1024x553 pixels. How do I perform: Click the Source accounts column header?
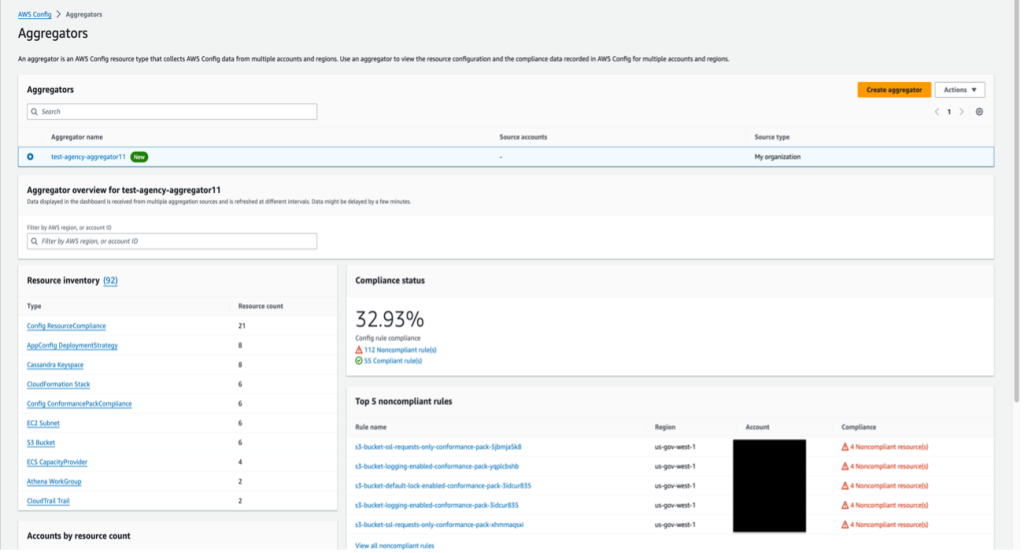523,137
